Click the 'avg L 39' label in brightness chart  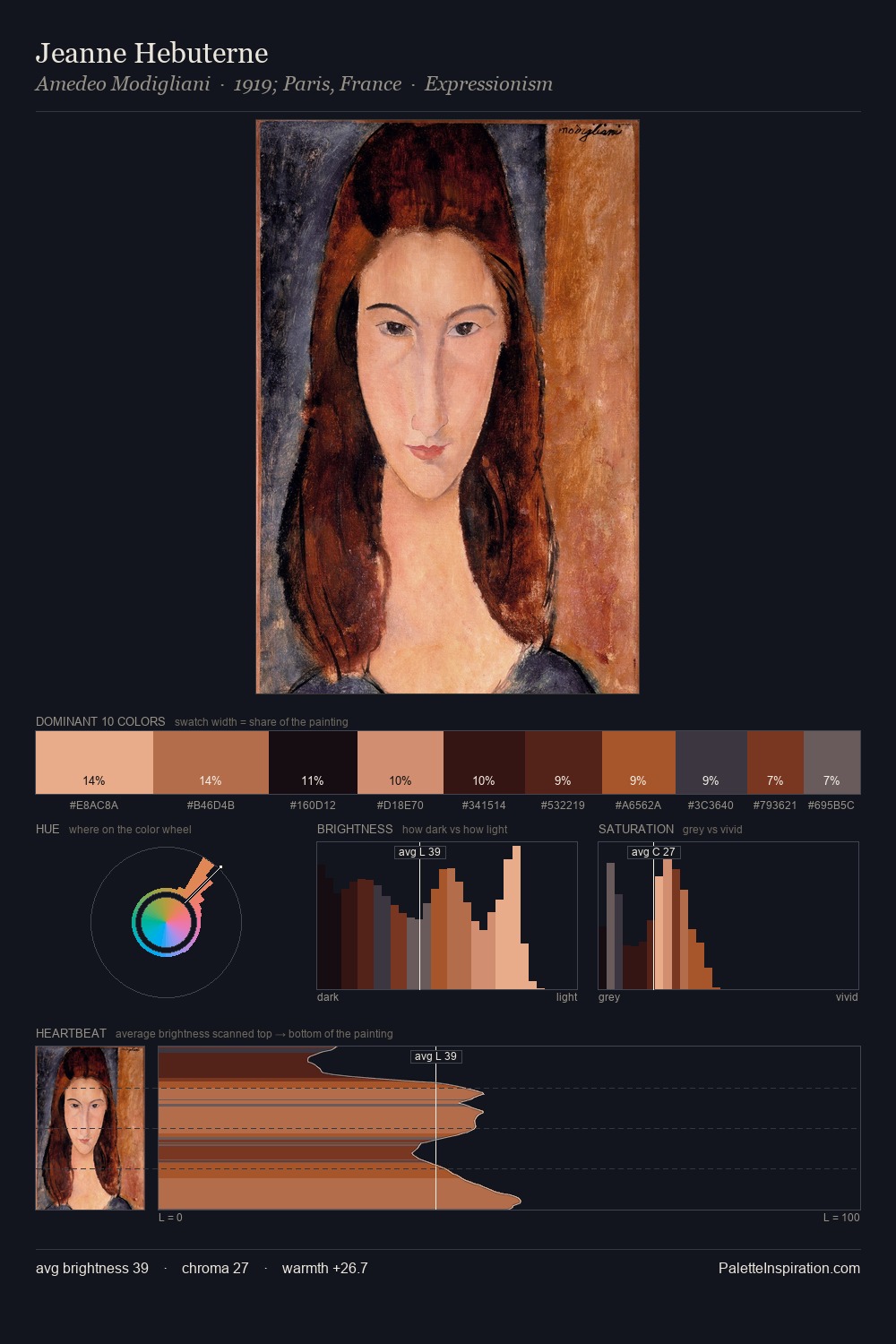click(420, 852)
